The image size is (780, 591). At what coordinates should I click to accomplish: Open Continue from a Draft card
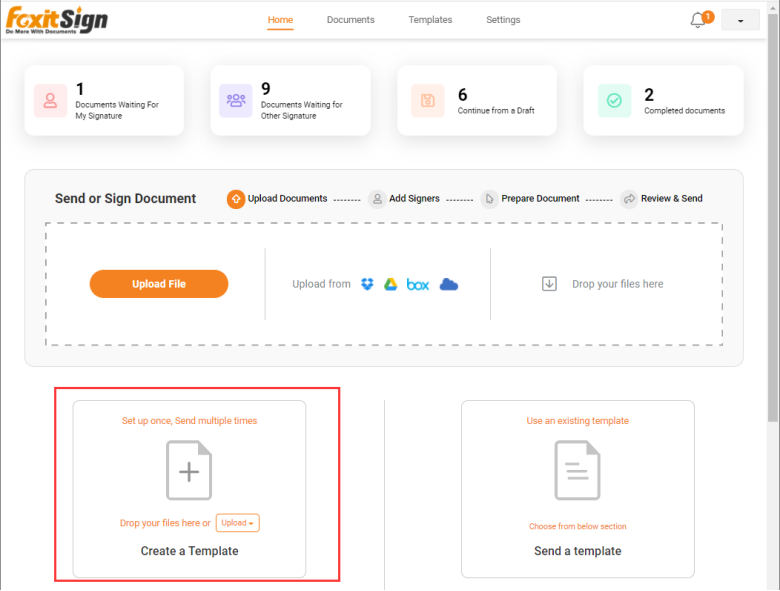pos(477,100)
